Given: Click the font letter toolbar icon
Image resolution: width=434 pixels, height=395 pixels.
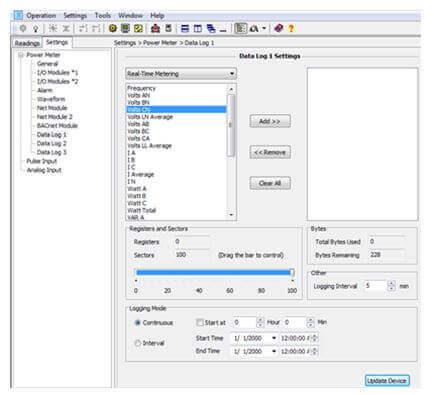Looking at the screenshot, I should 254,29.
